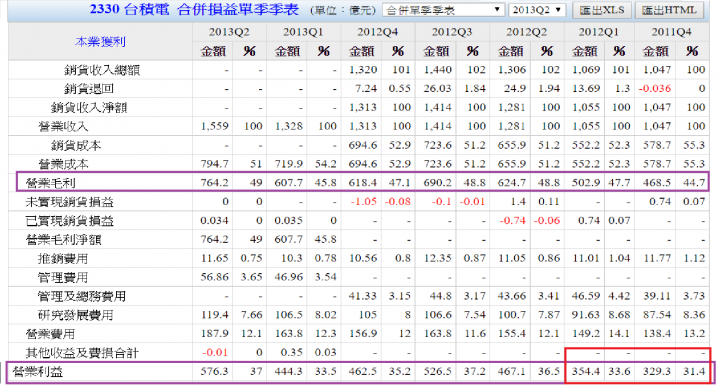Click the 其他收益及費損合計 row label
The height and width of the screenshot is (386, 720).
tap(82, 353)
